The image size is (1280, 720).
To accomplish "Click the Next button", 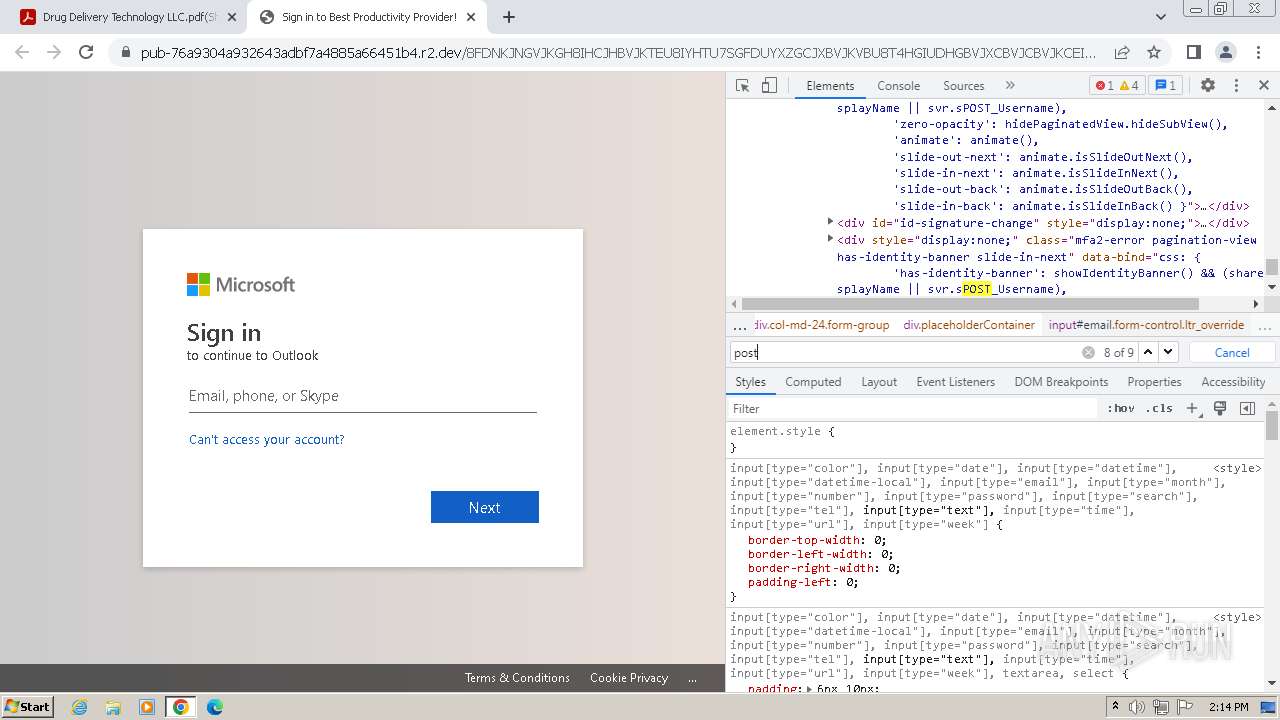I will pos(485,507).
